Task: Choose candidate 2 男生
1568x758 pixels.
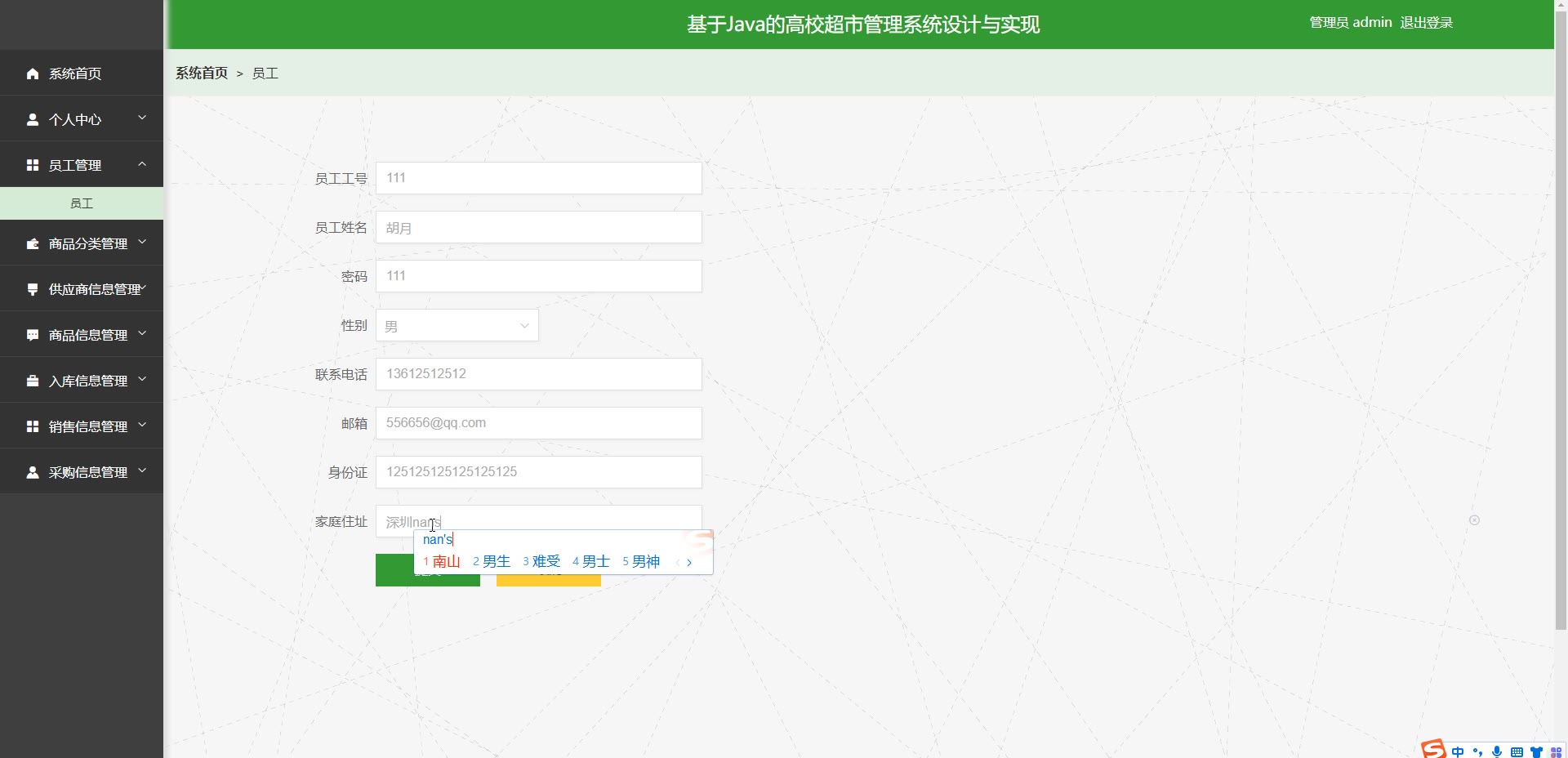Action: point(492,562)
